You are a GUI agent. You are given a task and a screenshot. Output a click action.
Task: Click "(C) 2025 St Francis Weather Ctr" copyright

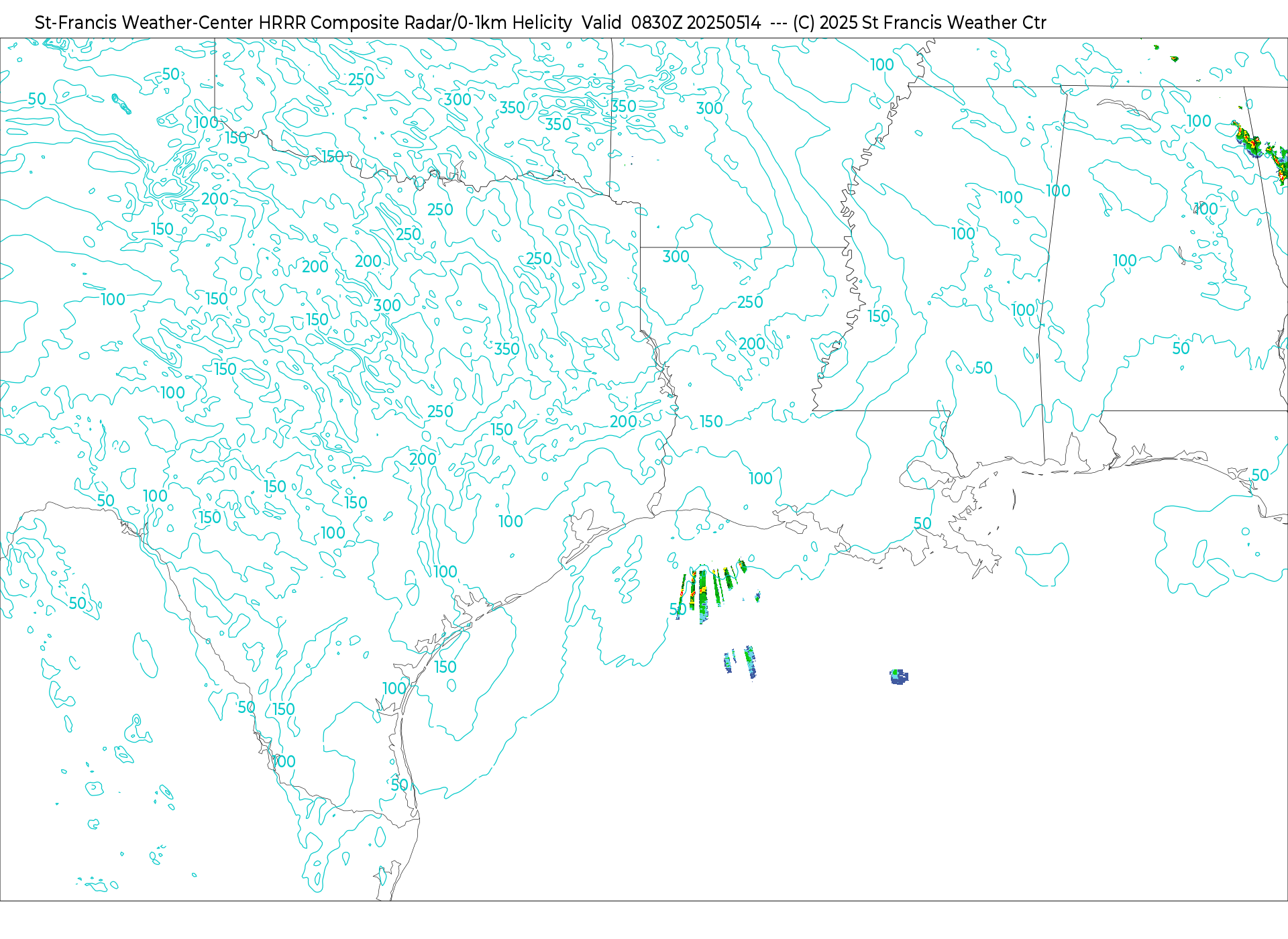pyautogui.click(x=919, y=23)
